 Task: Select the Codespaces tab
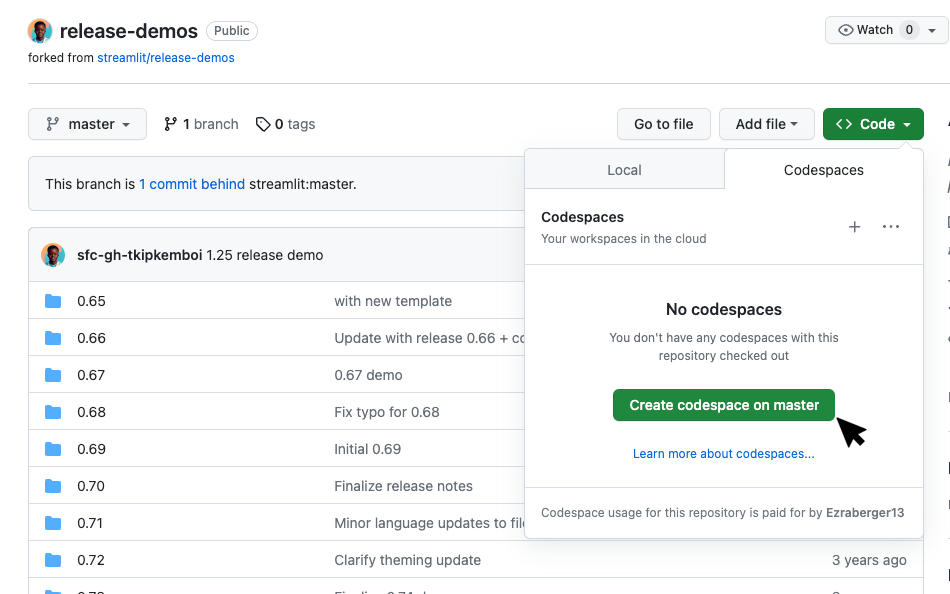tap(823, 170)
